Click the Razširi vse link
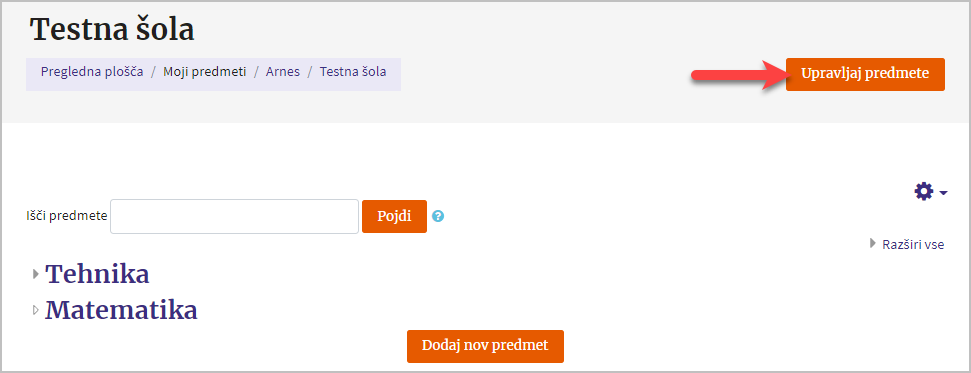 click(x=913, y=244)
